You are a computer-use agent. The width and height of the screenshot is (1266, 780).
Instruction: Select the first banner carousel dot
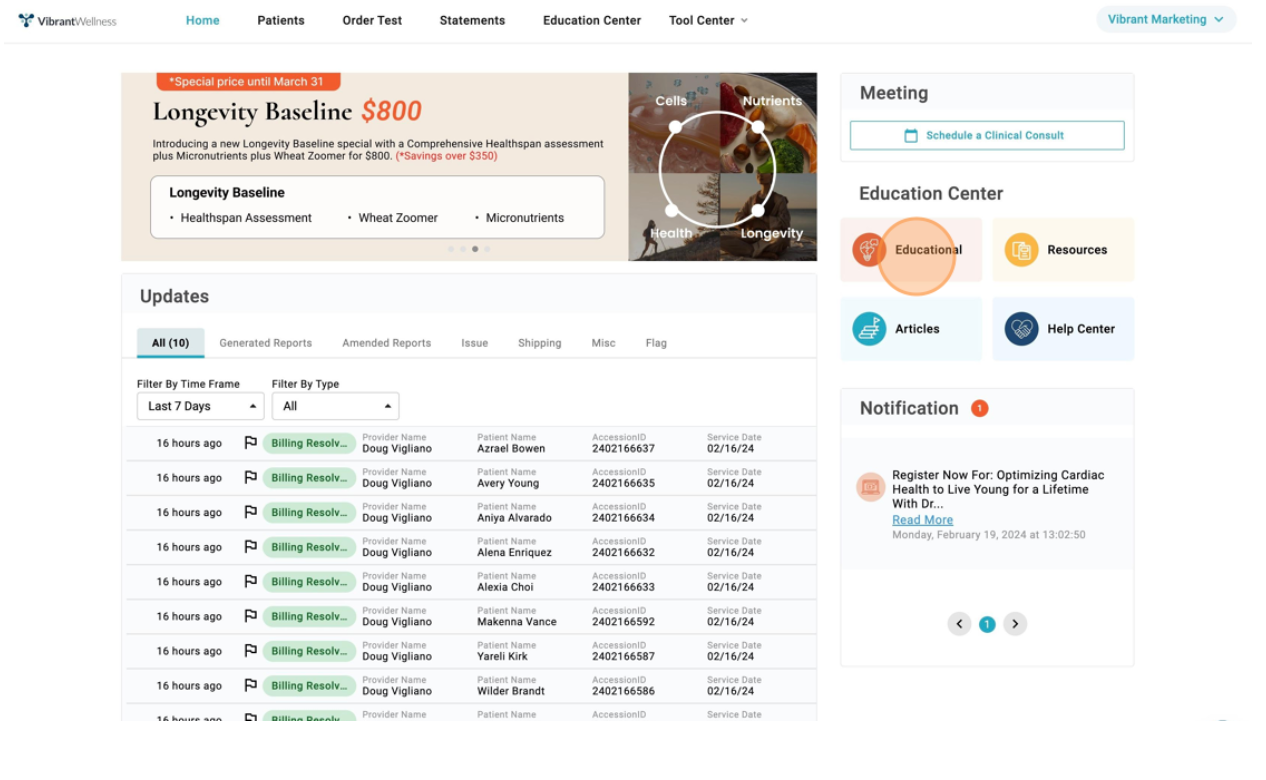pos(451,249)
